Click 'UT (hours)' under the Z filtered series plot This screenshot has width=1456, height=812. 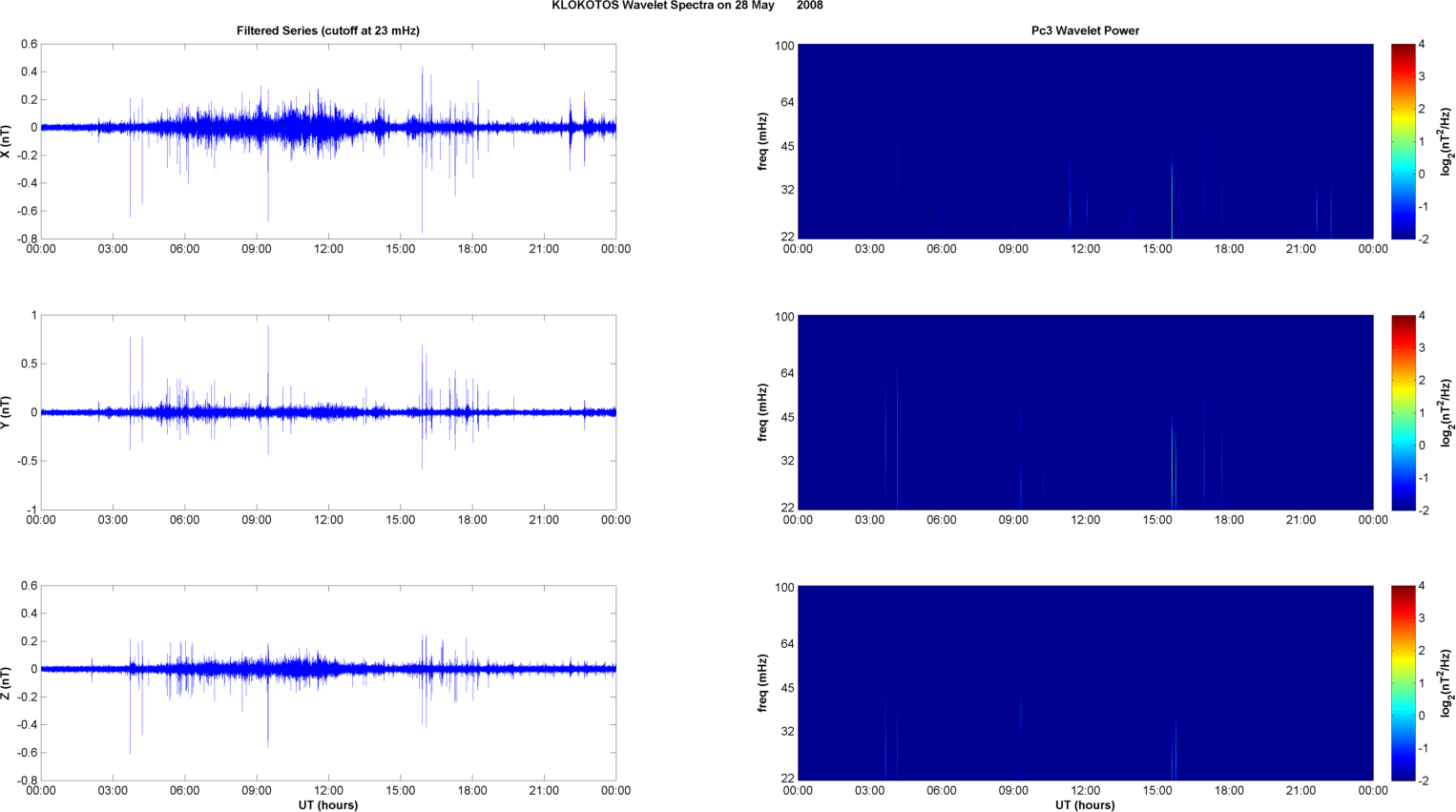click(x=328, y=805)
